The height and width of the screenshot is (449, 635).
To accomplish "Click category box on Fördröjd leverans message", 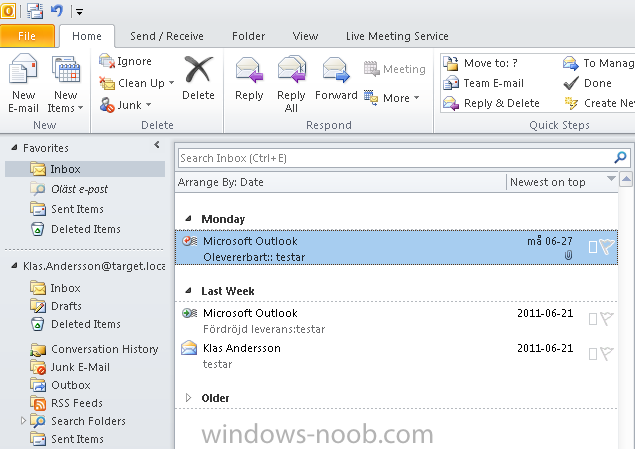I will coord(592,319).
